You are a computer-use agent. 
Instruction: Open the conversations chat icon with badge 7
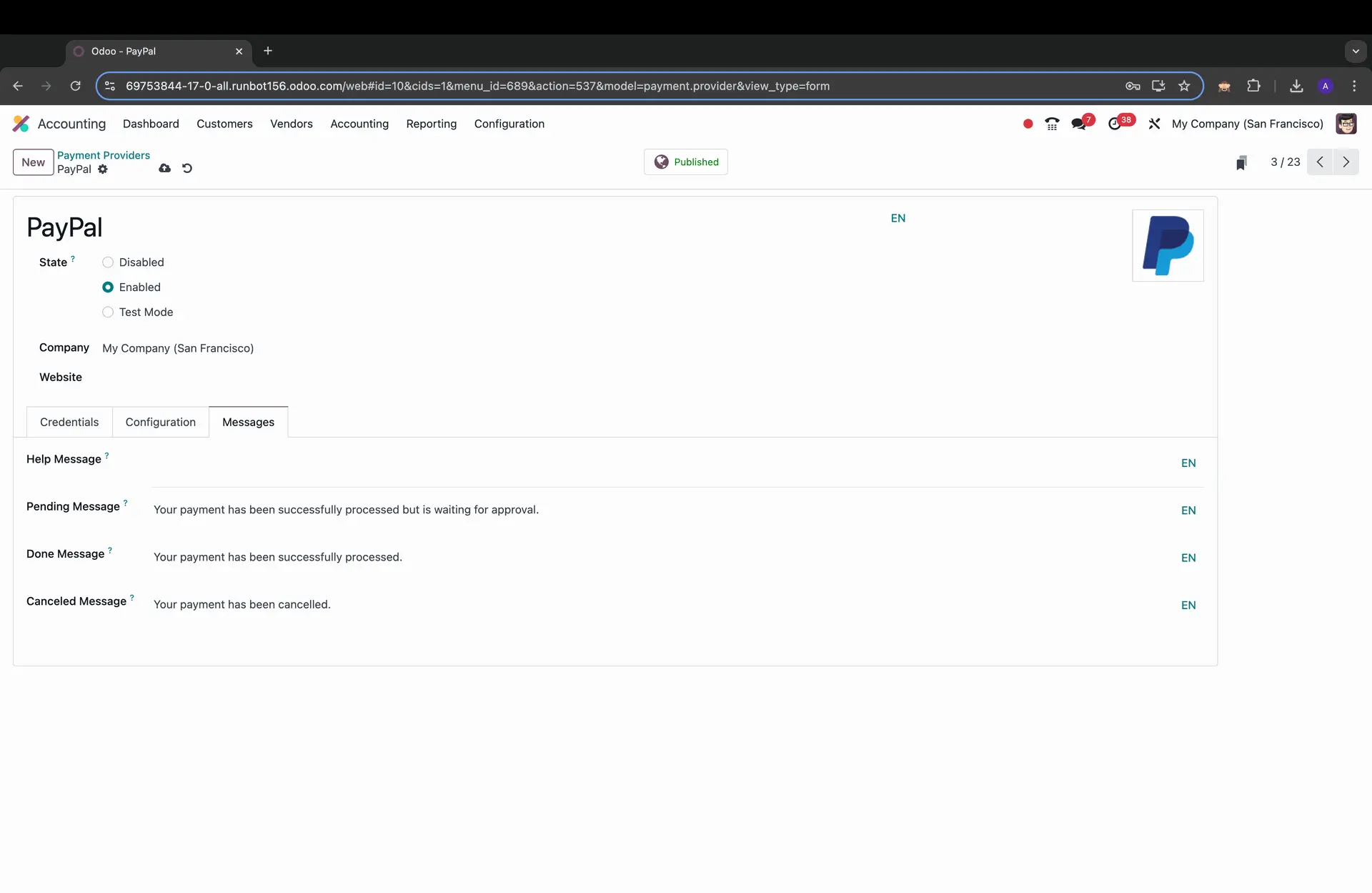(x=1079, y=124)
